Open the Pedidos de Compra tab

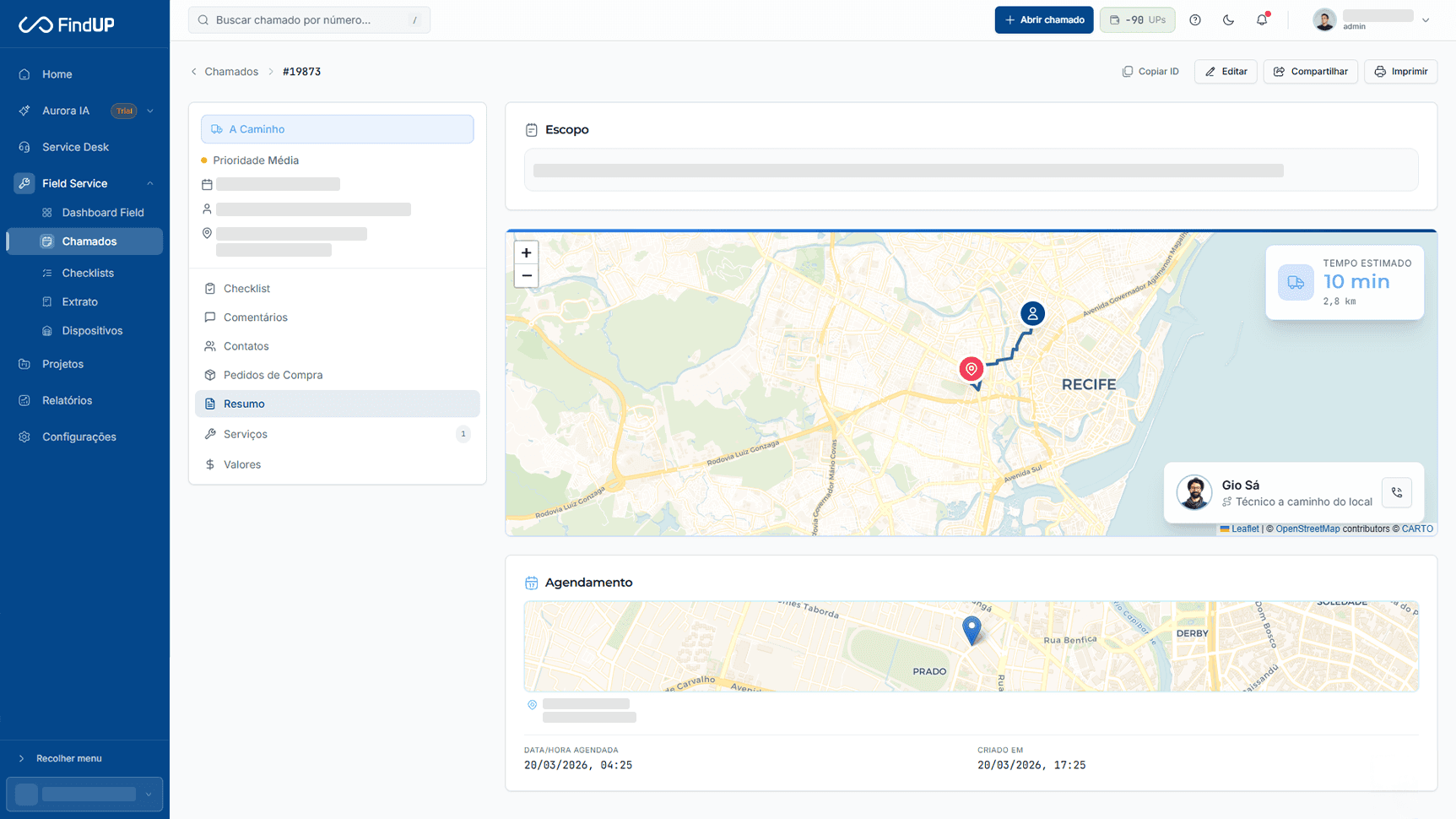337,375
